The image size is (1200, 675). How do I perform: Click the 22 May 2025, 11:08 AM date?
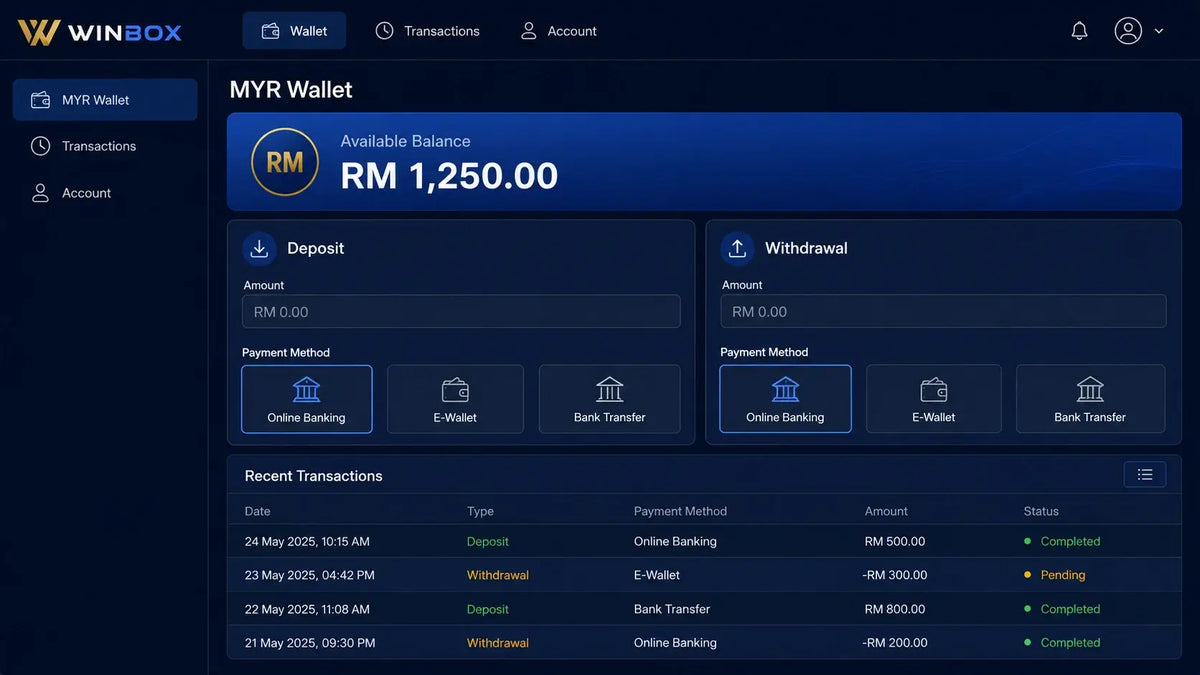[x=307, y=609]
